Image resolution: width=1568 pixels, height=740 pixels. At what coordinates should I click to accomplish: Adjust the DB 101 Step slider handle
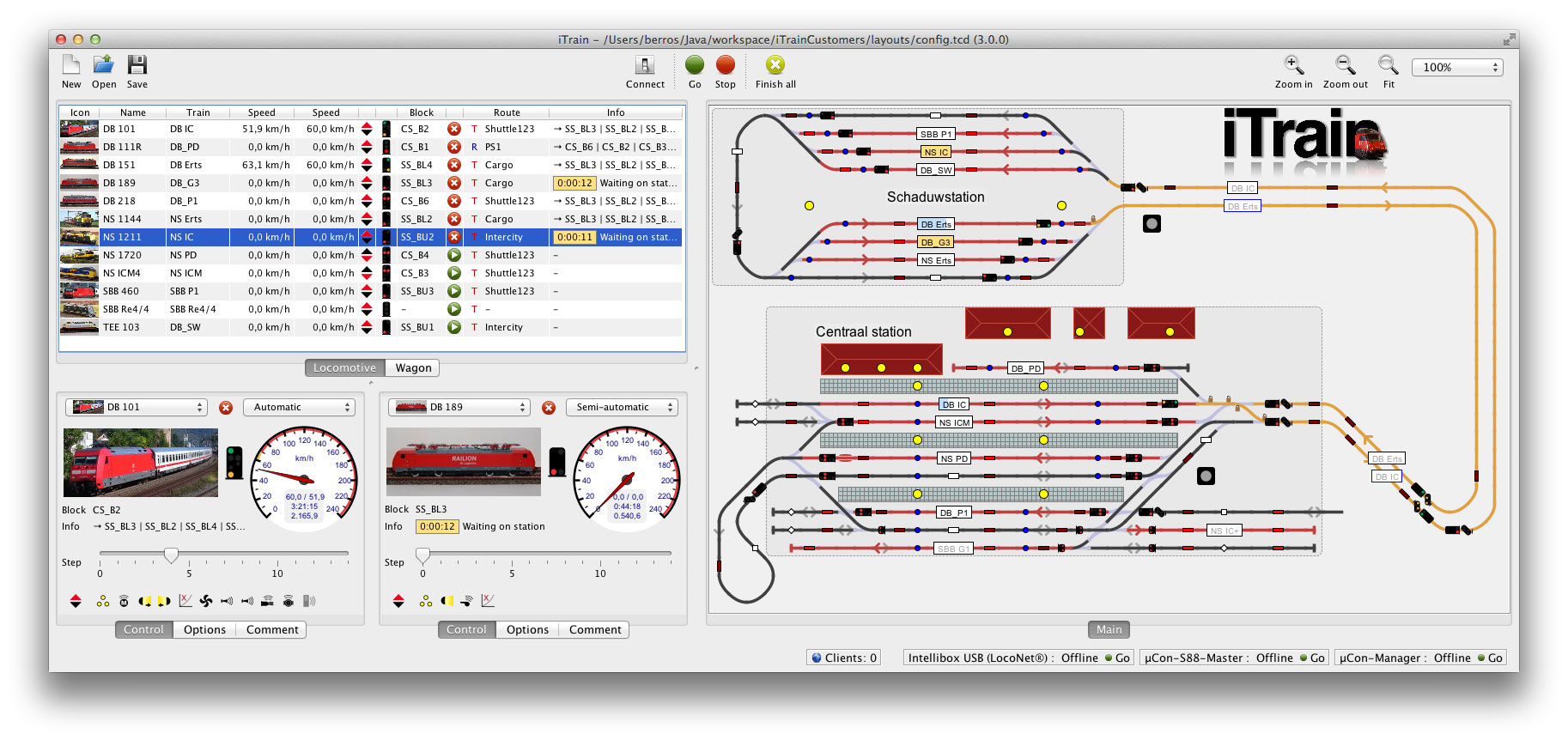point(171,555)
